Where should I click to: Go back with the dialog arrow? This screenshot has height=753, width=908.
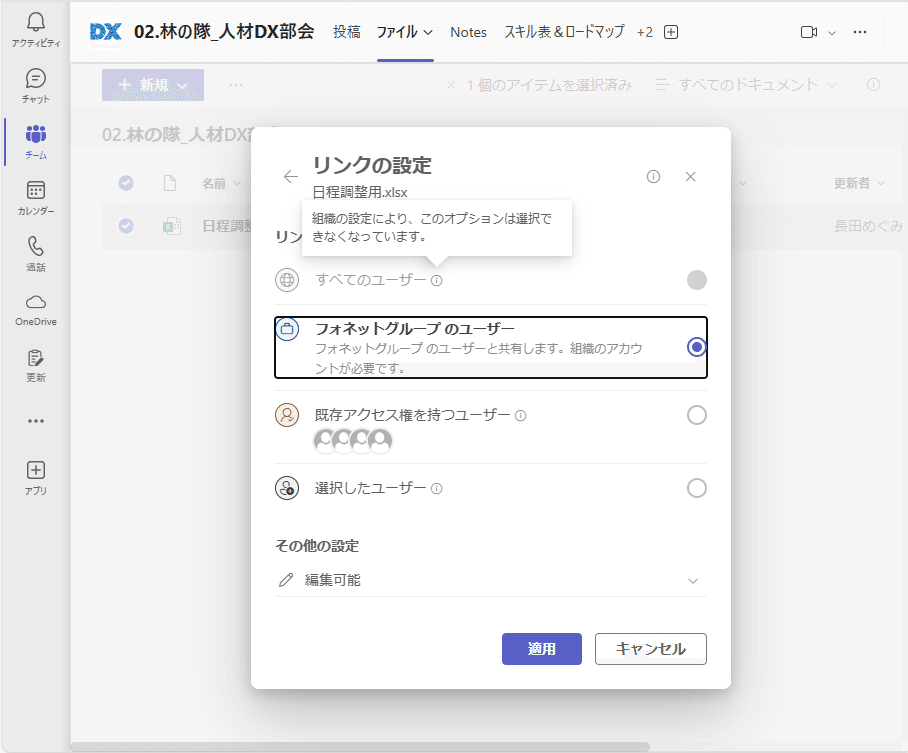click(291, 177)
